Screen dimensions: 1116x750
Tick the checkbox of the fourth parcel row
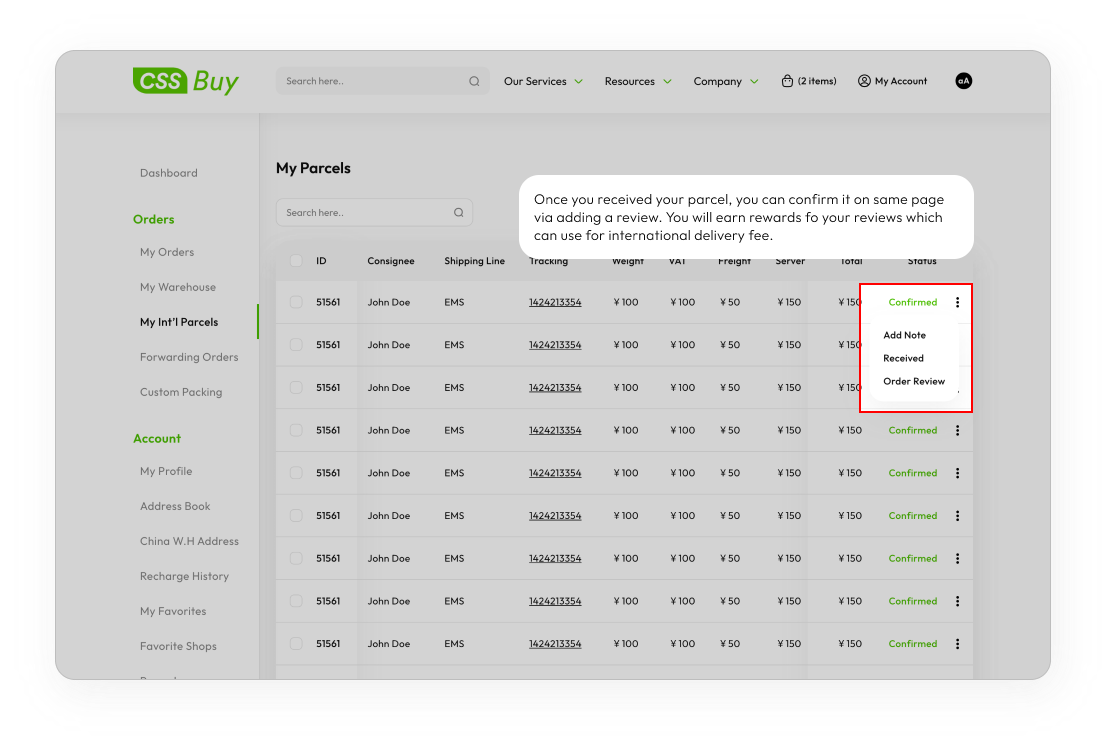point(296,430)
